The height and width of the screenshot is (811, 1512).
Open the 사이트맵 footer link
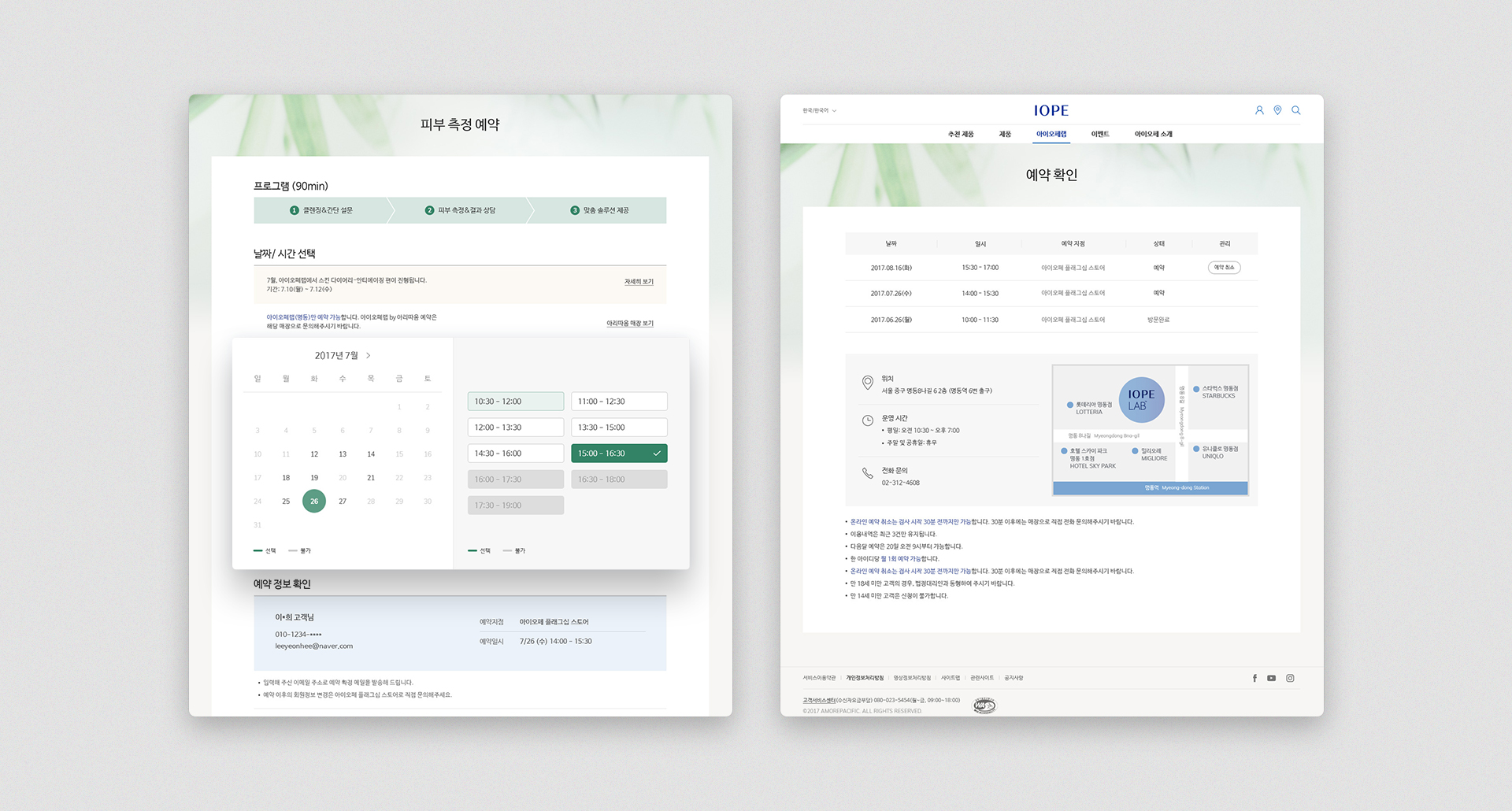coord(951,678)
